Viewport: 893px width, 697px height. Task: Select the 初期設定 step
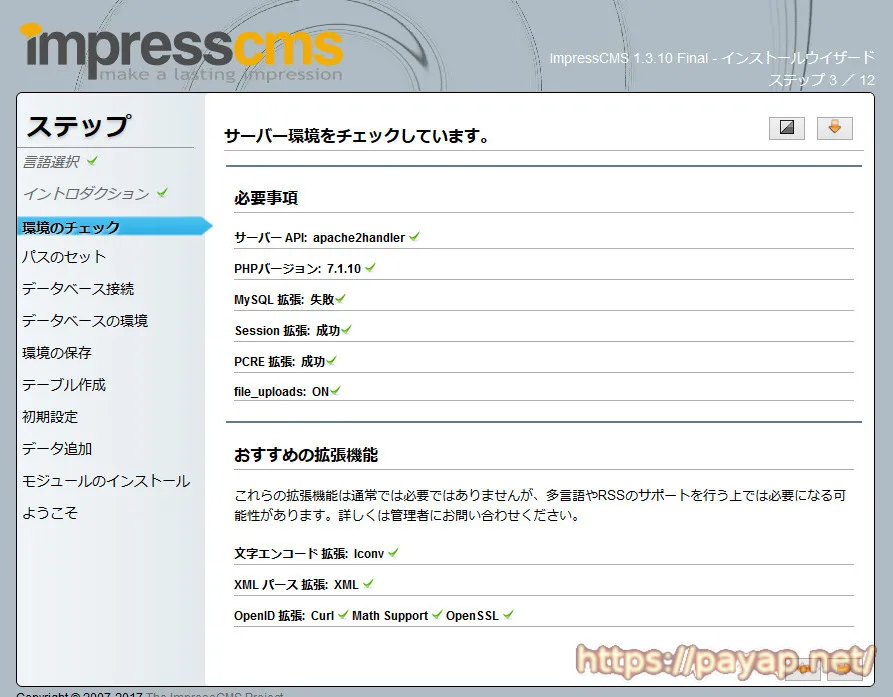coord(48,417)
